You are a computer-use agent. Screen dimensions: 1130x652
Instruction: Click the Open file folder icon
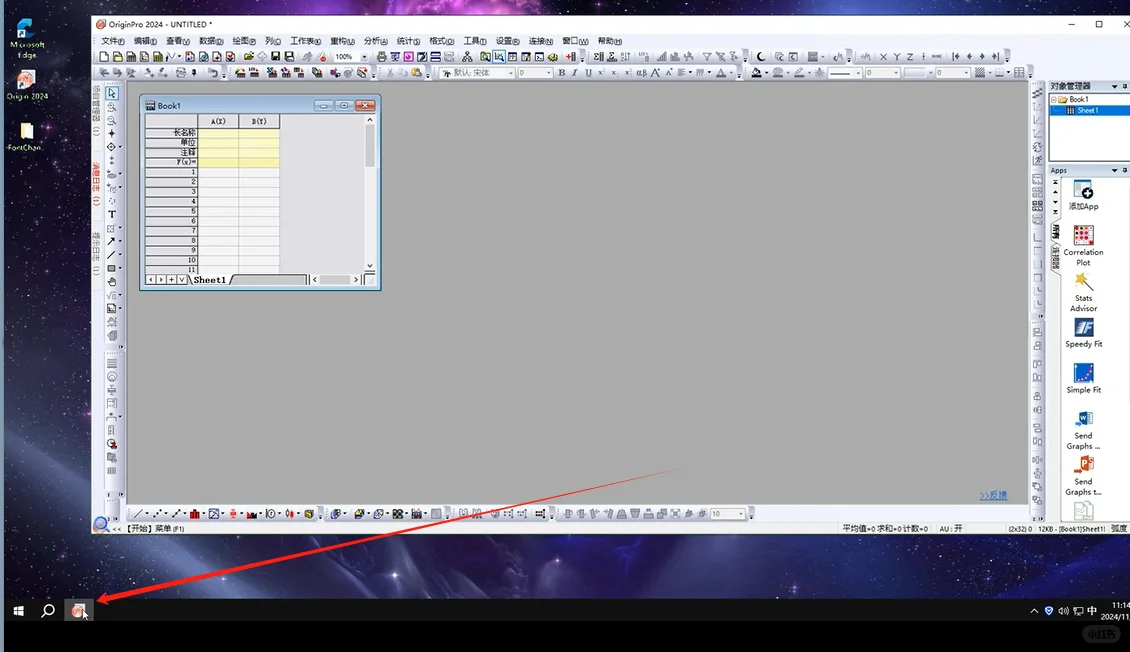coord(249,56)
